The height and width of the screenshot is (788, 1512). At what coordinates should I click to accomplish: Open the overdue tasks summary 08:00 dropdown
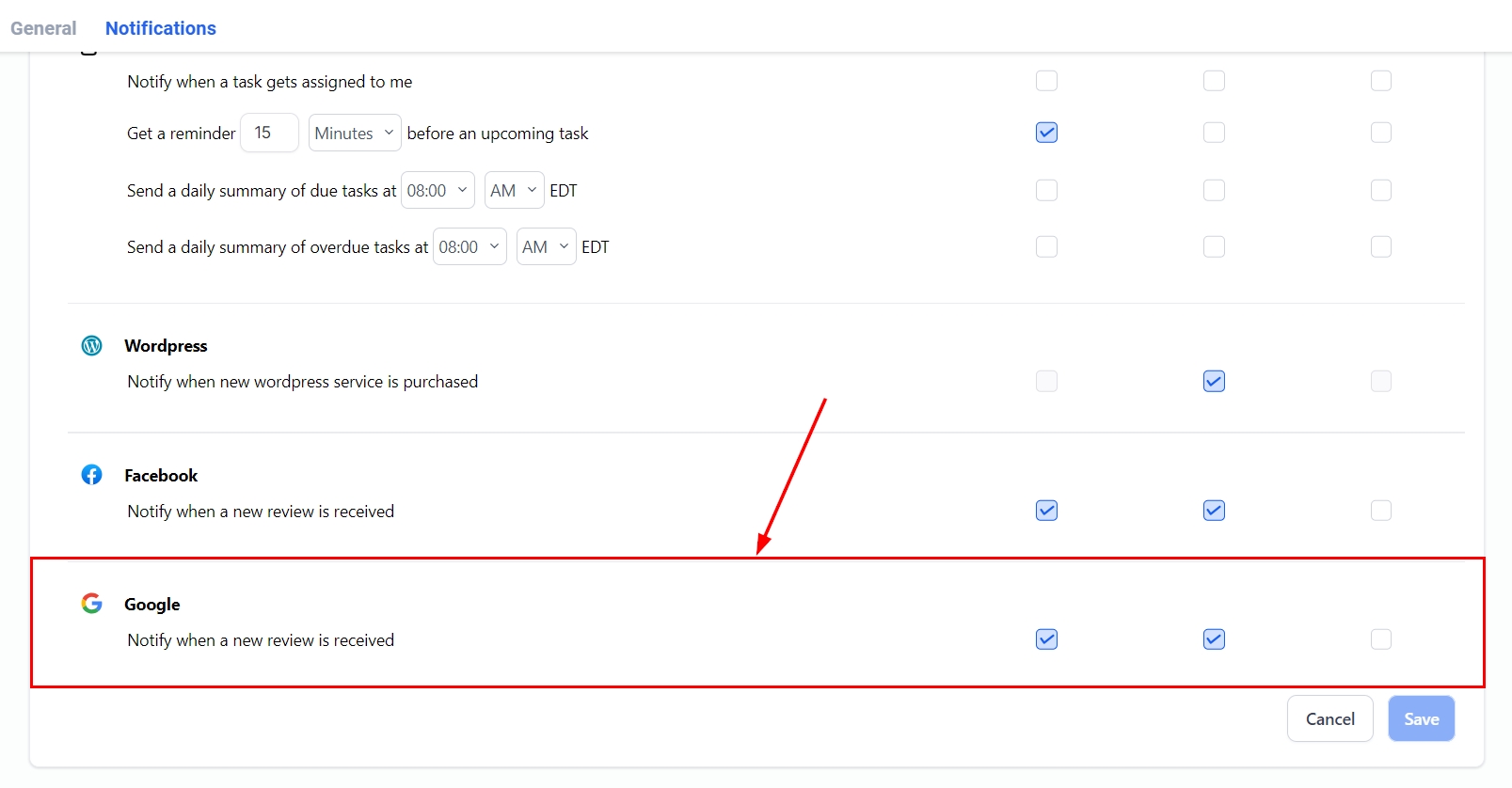(470, 246)
